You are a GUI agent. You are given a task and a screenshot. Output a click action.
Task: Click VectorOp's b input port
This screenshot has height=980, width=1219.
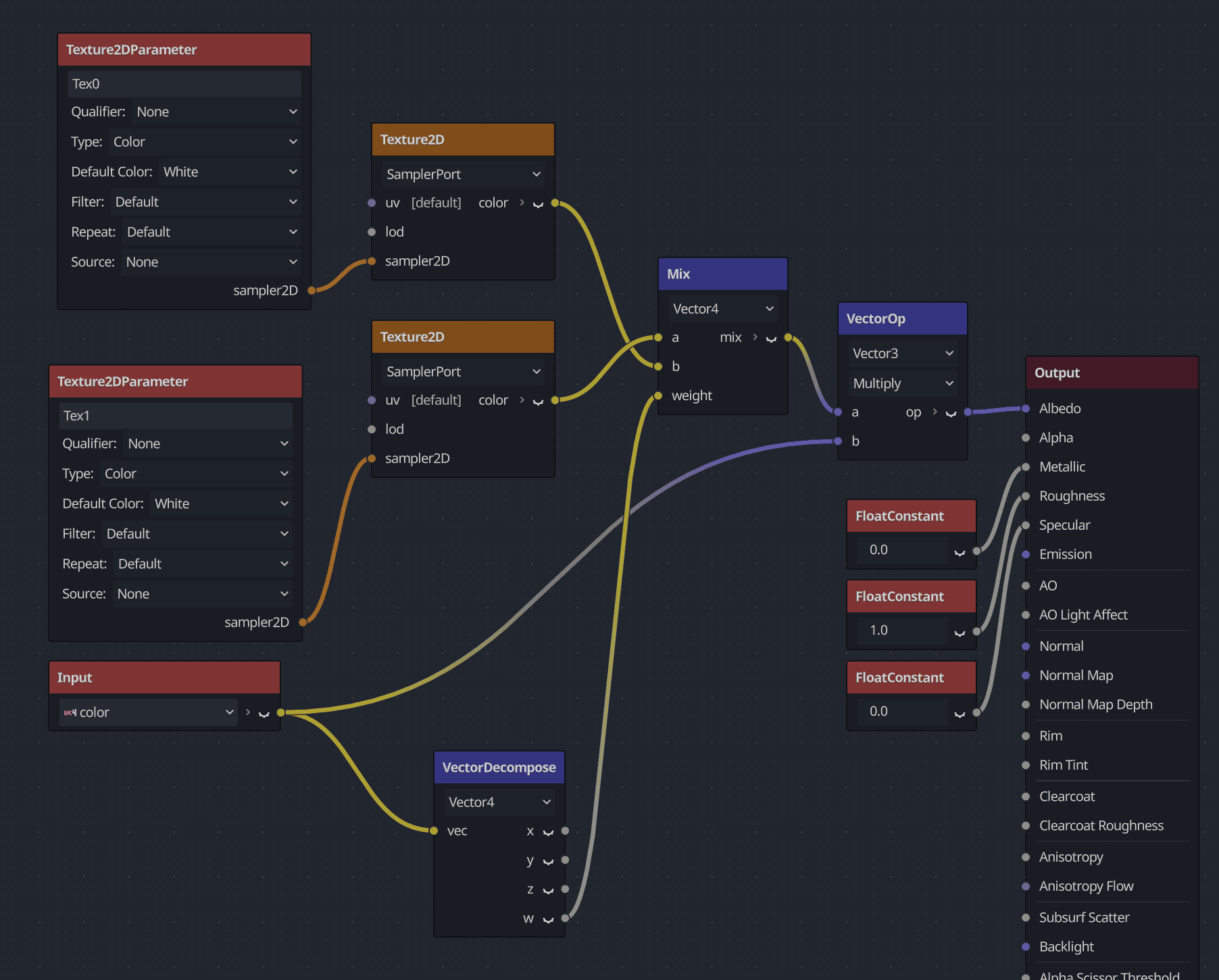(838, 441)
